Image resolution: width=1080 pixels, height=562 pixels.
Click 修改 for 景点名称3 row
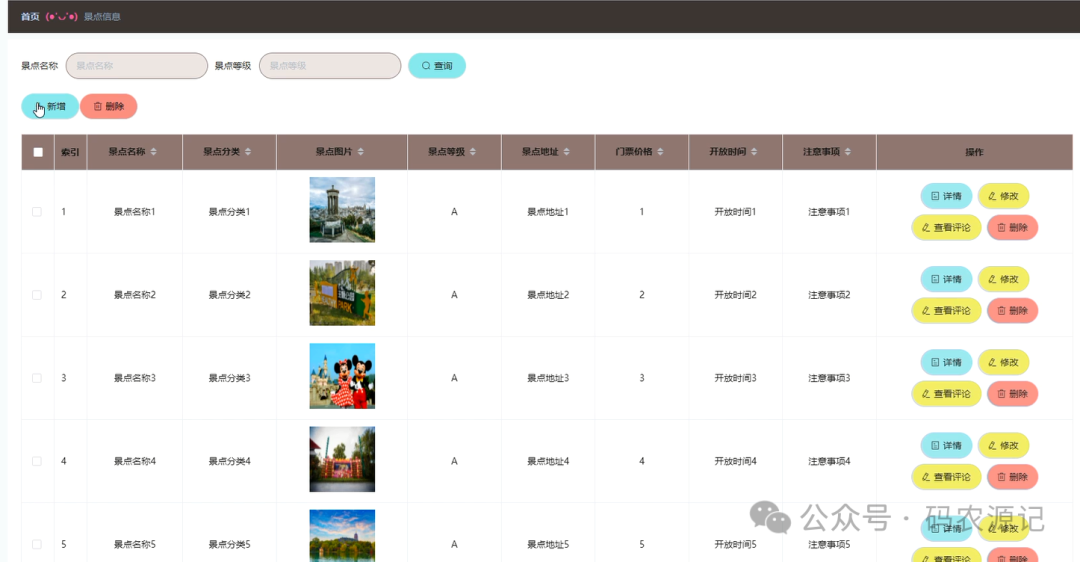point(1004,362)
